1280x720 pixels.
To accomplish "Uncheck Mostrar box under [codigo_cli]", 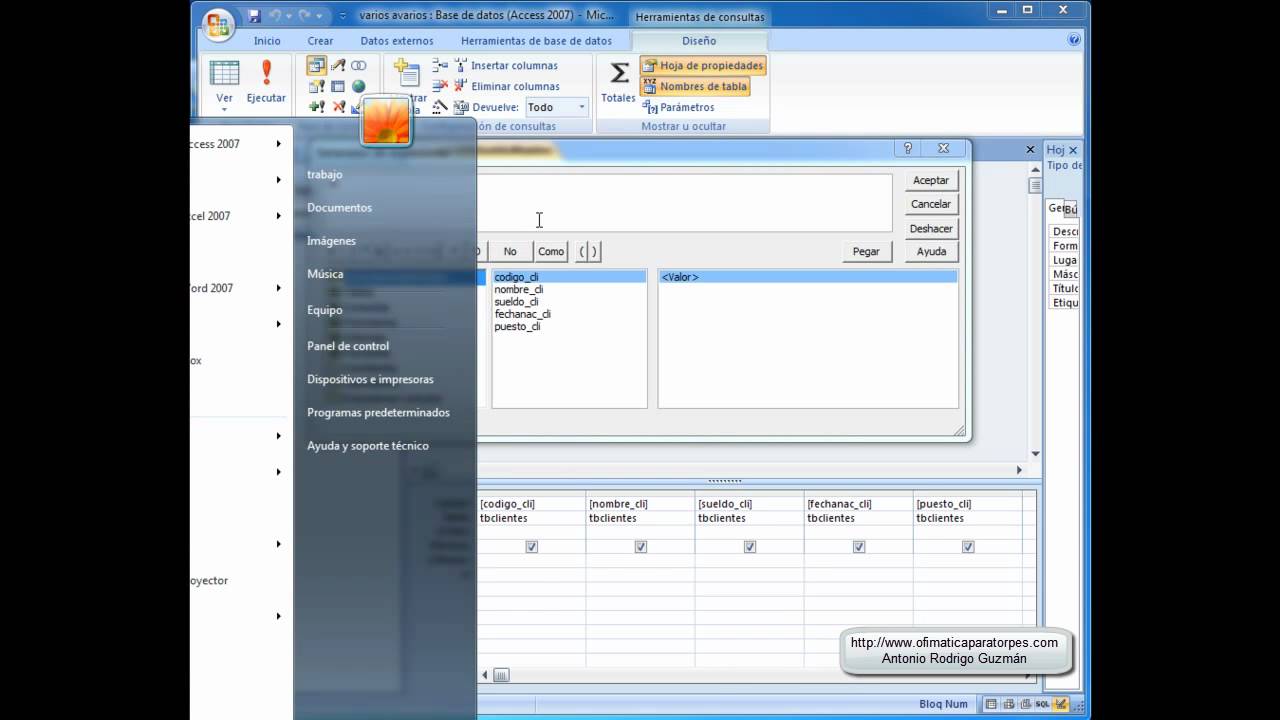I will pyautogui.click(x=531, y=547).
